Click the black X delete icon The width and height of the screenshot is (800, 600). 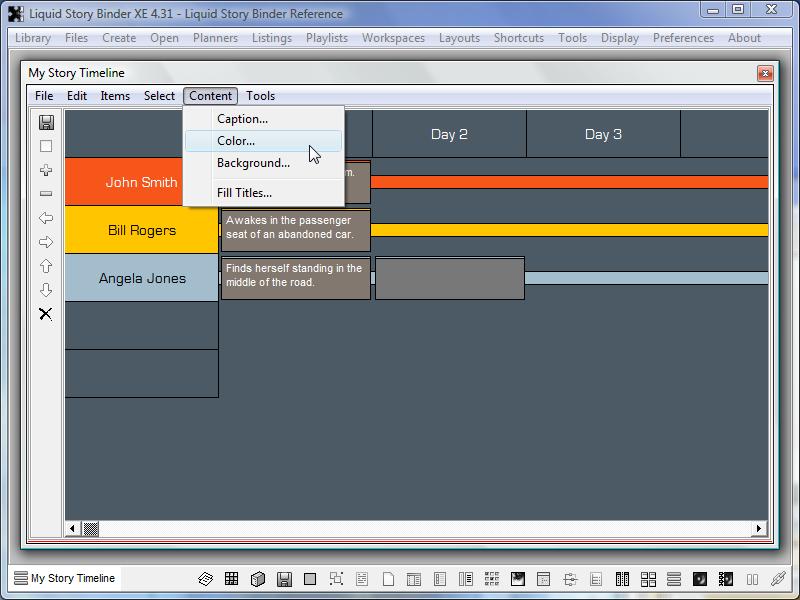46,314
